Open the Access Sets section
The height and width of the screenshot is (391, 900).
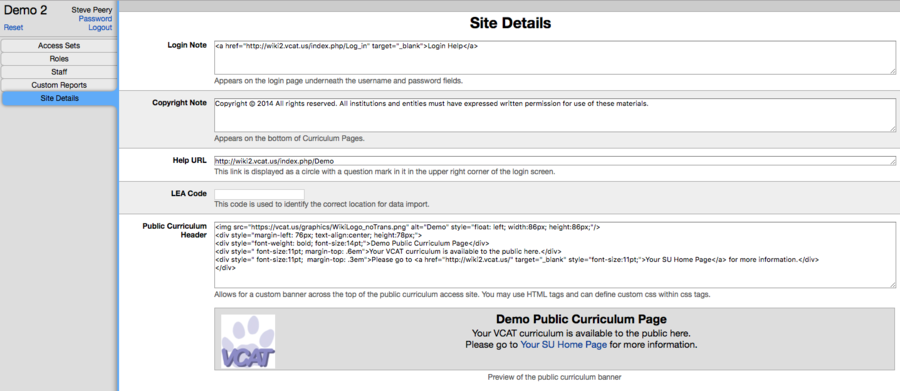coord(59,45)
